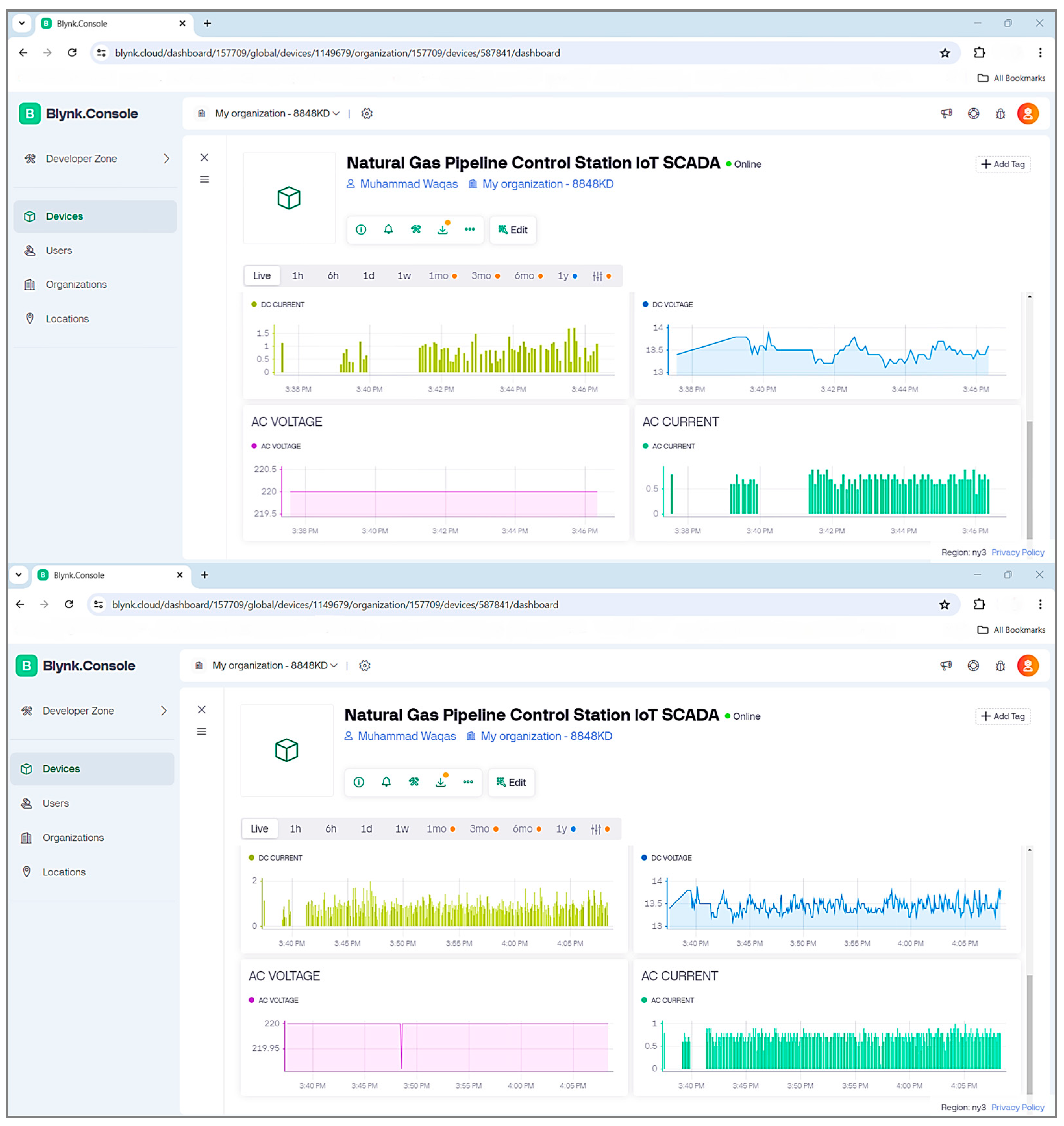The height and width of the screenshot is (1126, 1064).
Task: Open organization settings gear in upper window header
Action: pos(367,113)
